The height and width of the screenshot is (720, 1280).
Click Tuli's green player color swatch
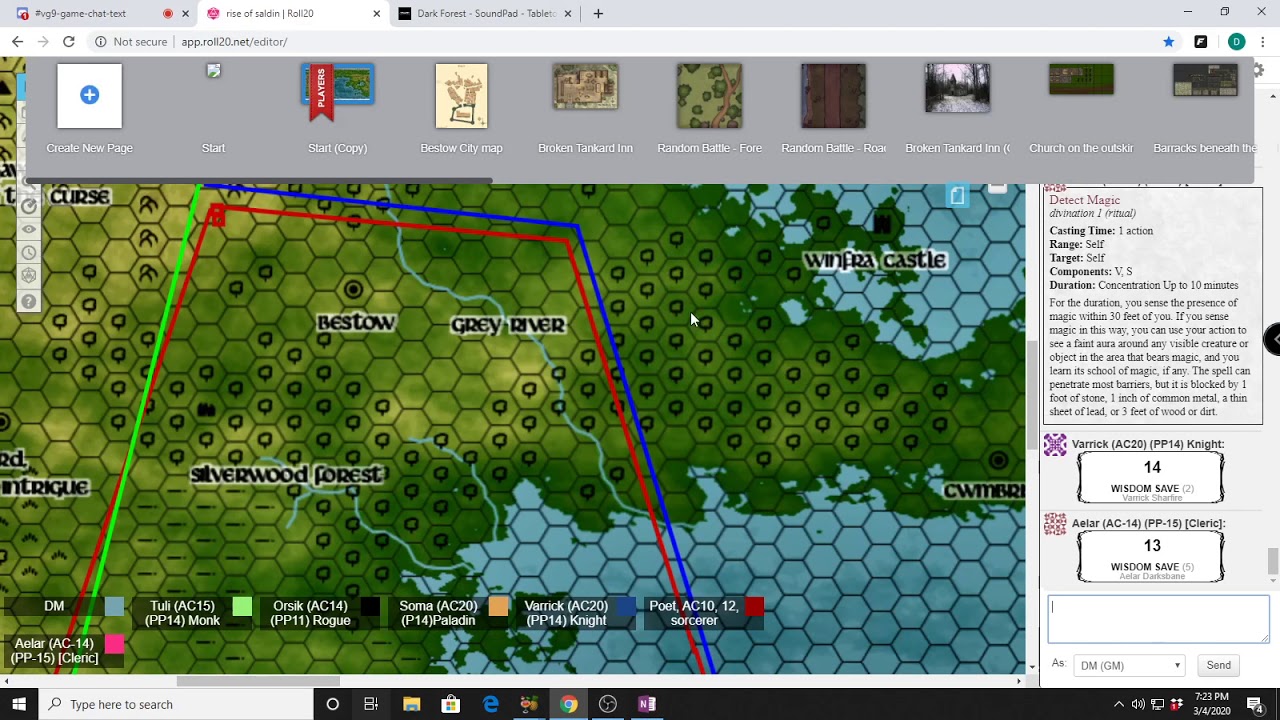click(242, 606)
